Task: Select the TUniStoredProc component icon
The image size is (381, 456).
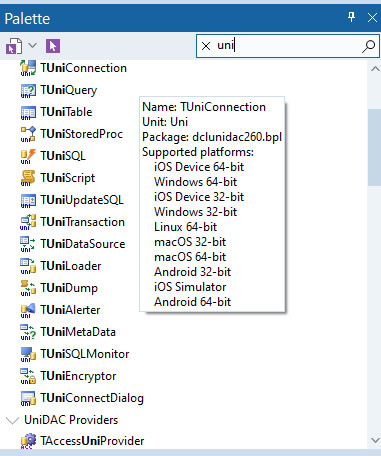Action: click(x=28, y=134)
